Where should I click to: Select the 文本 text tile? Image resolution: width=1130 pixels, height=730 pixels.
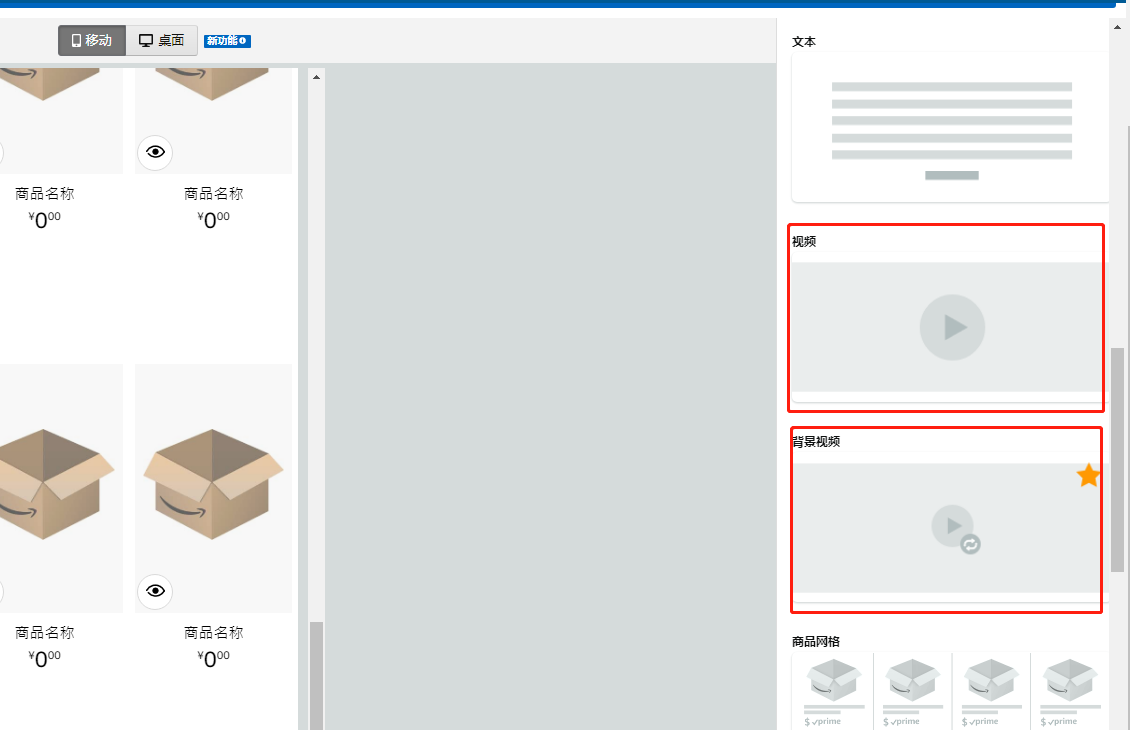pos(950,127)
